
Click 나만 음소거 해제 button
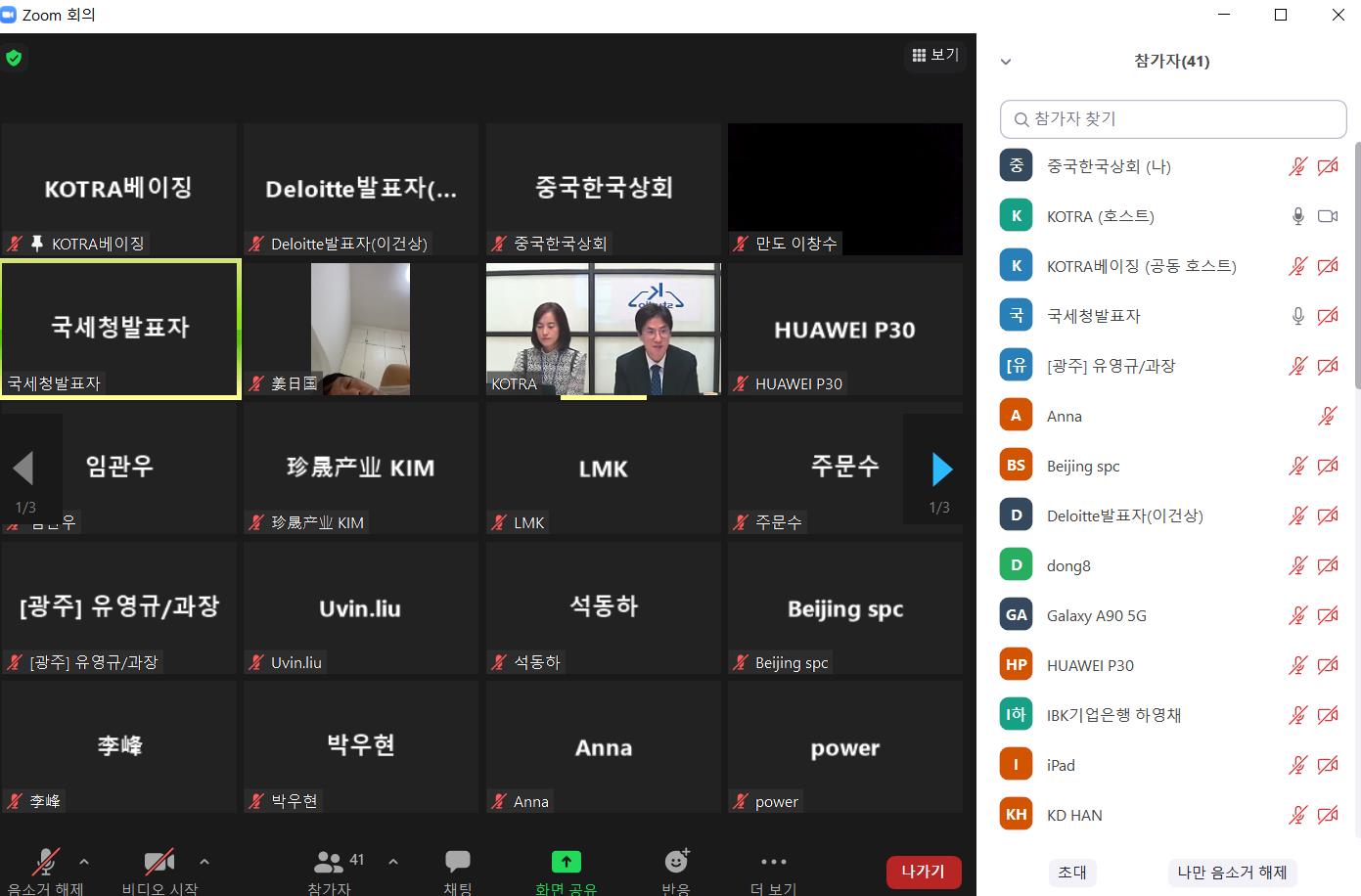tap(1232, 872)
